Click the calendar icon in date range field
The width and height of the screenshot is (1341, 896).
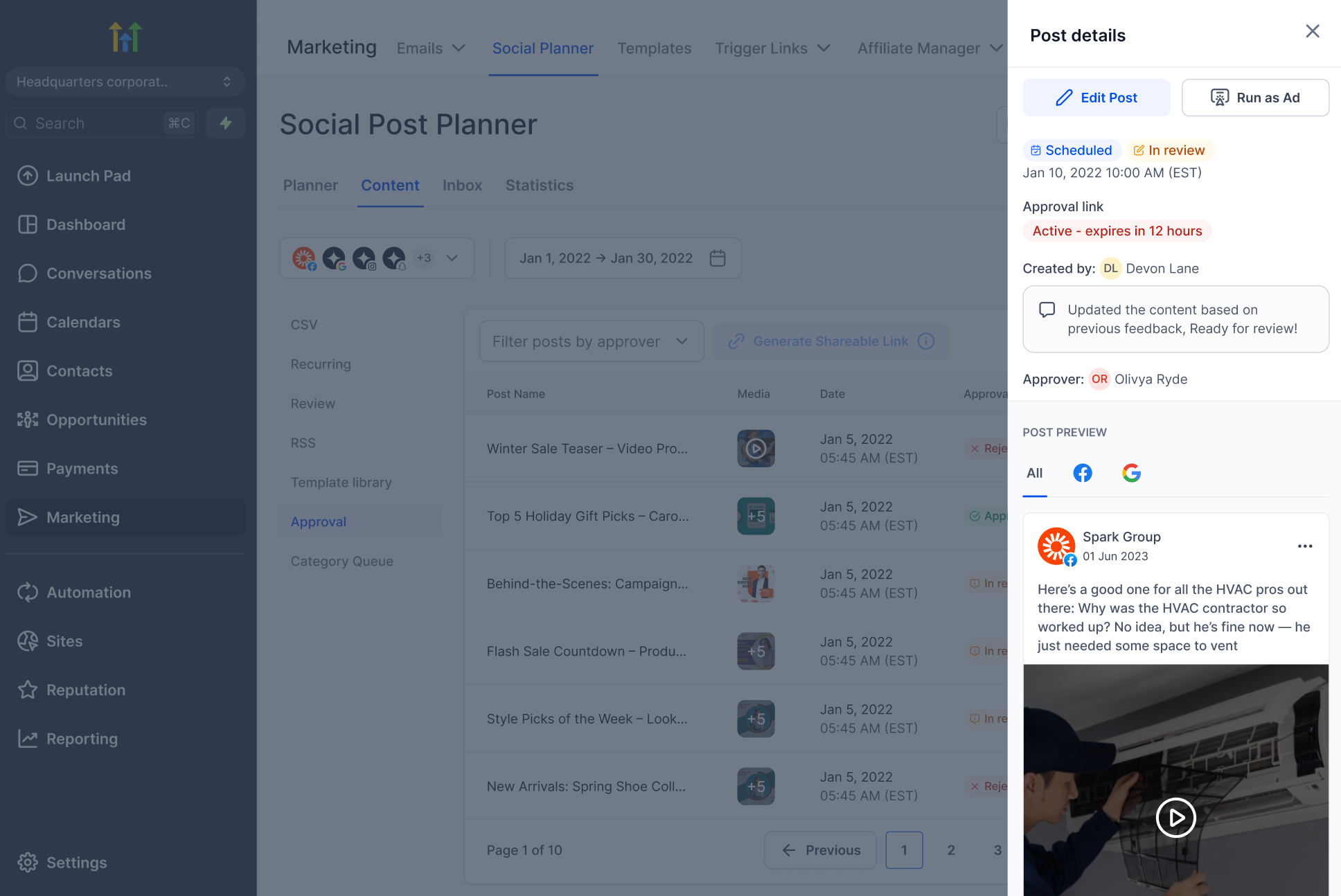[x=718, y=258]
